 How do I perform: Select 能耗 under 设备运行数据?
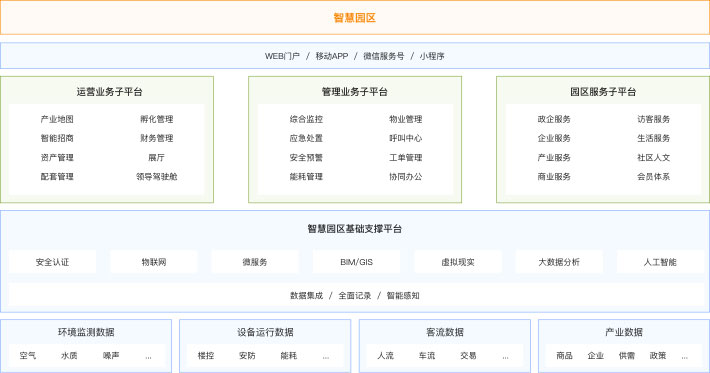(x=289, y=356)
